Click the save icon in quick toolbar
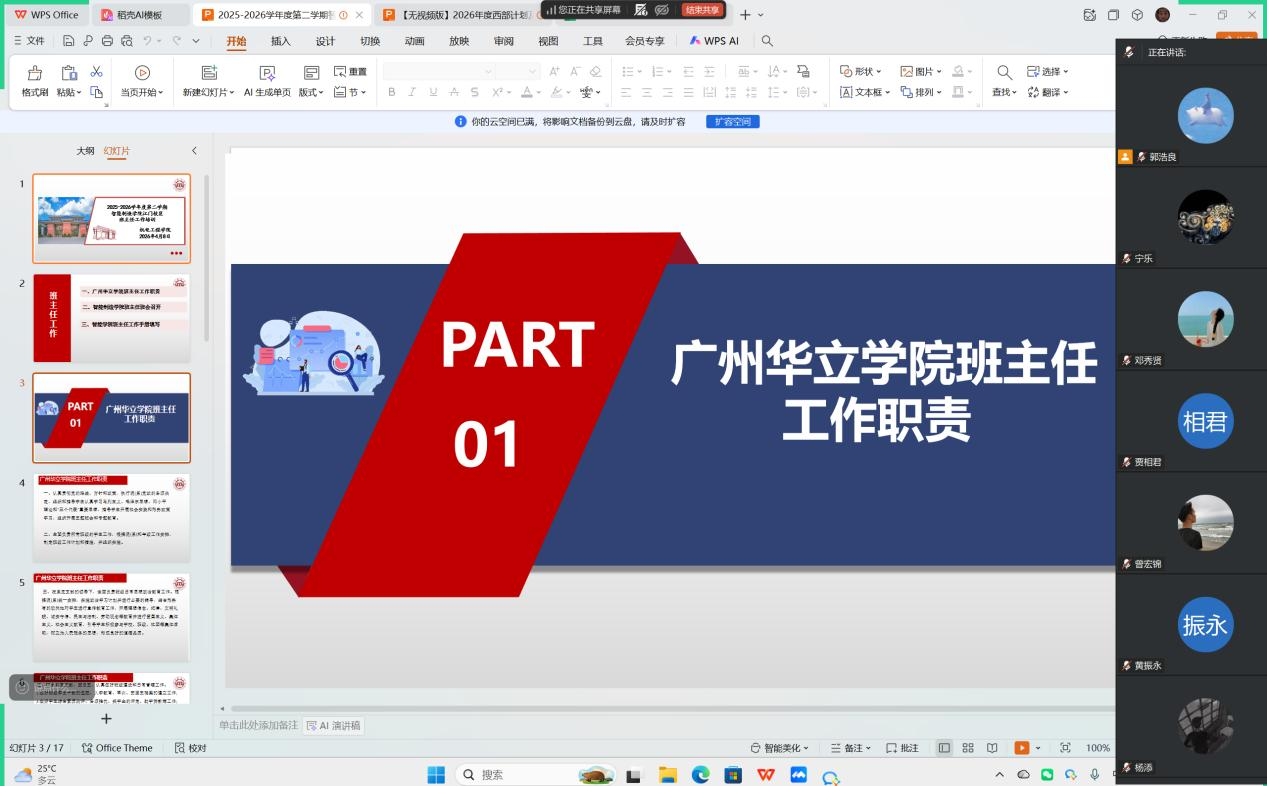This screenshot has height=786, width=1267. tap(68, 41)
